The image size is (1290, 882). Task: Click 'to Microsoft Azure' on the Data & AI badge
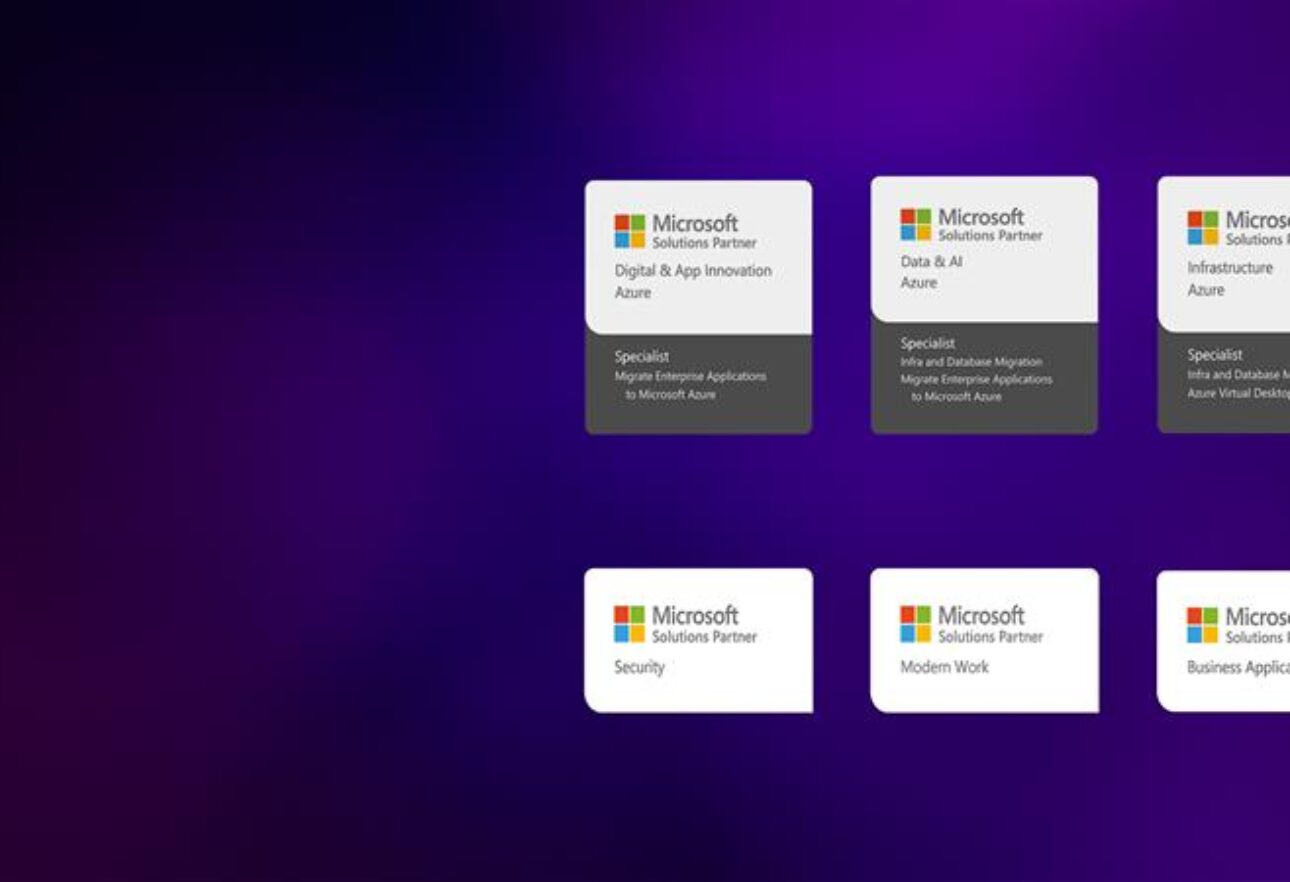[956, 397]
